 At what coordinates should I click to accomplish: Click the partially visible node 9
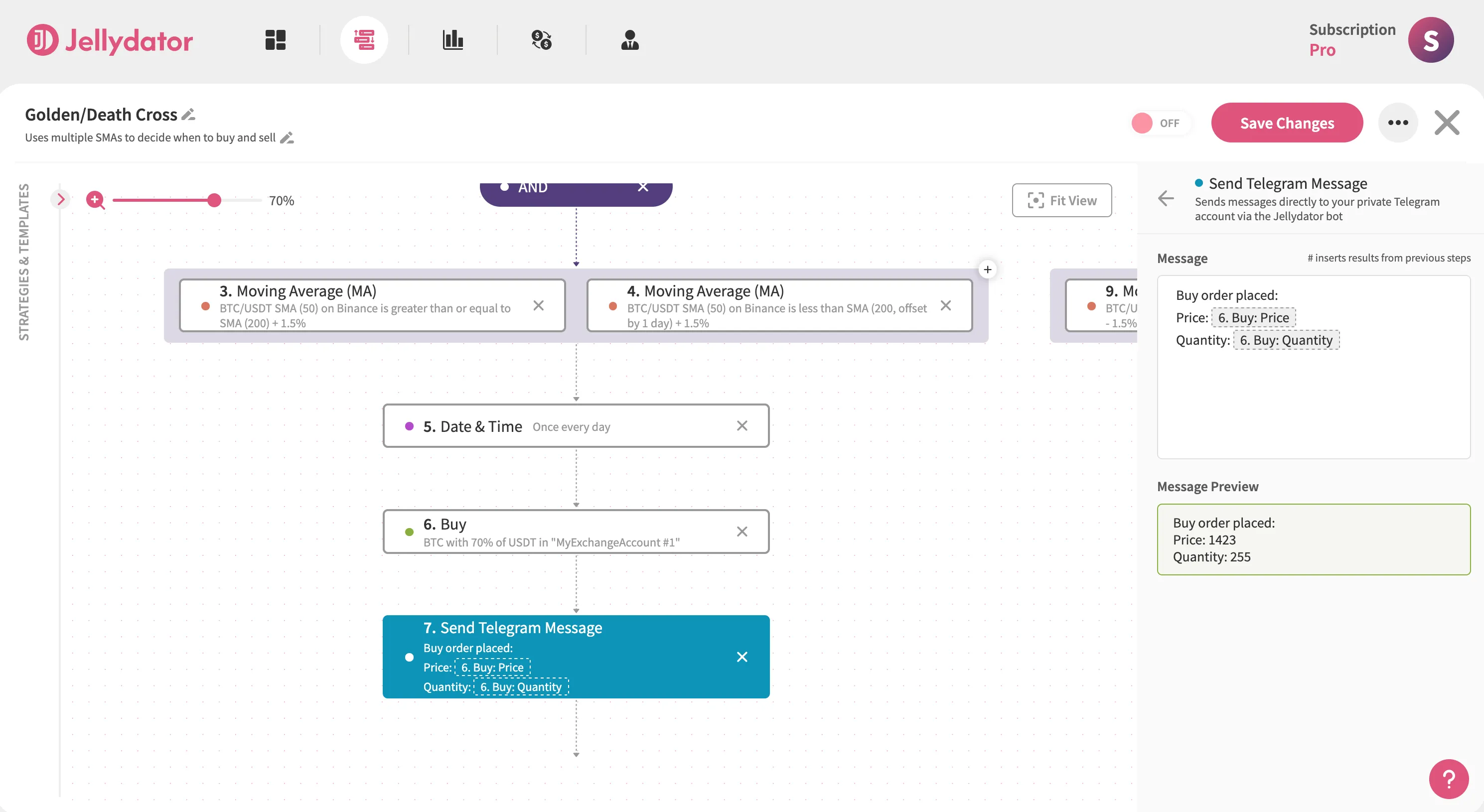click(x=1101, y=305)
